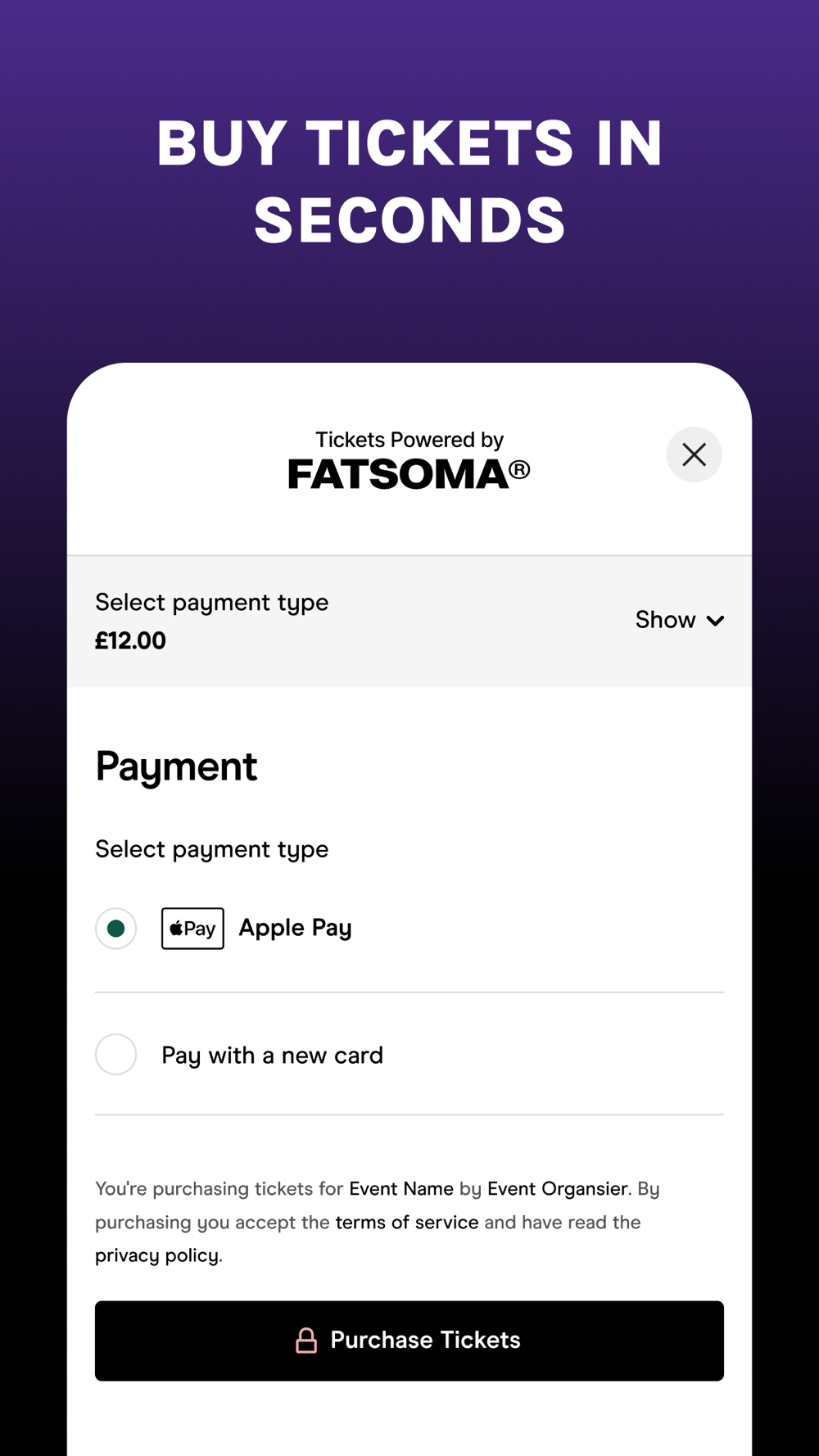This screenshot has width=819, height=1456.
Task: Tap the Purchase Tickets button
Action: tap(409, 1341)
